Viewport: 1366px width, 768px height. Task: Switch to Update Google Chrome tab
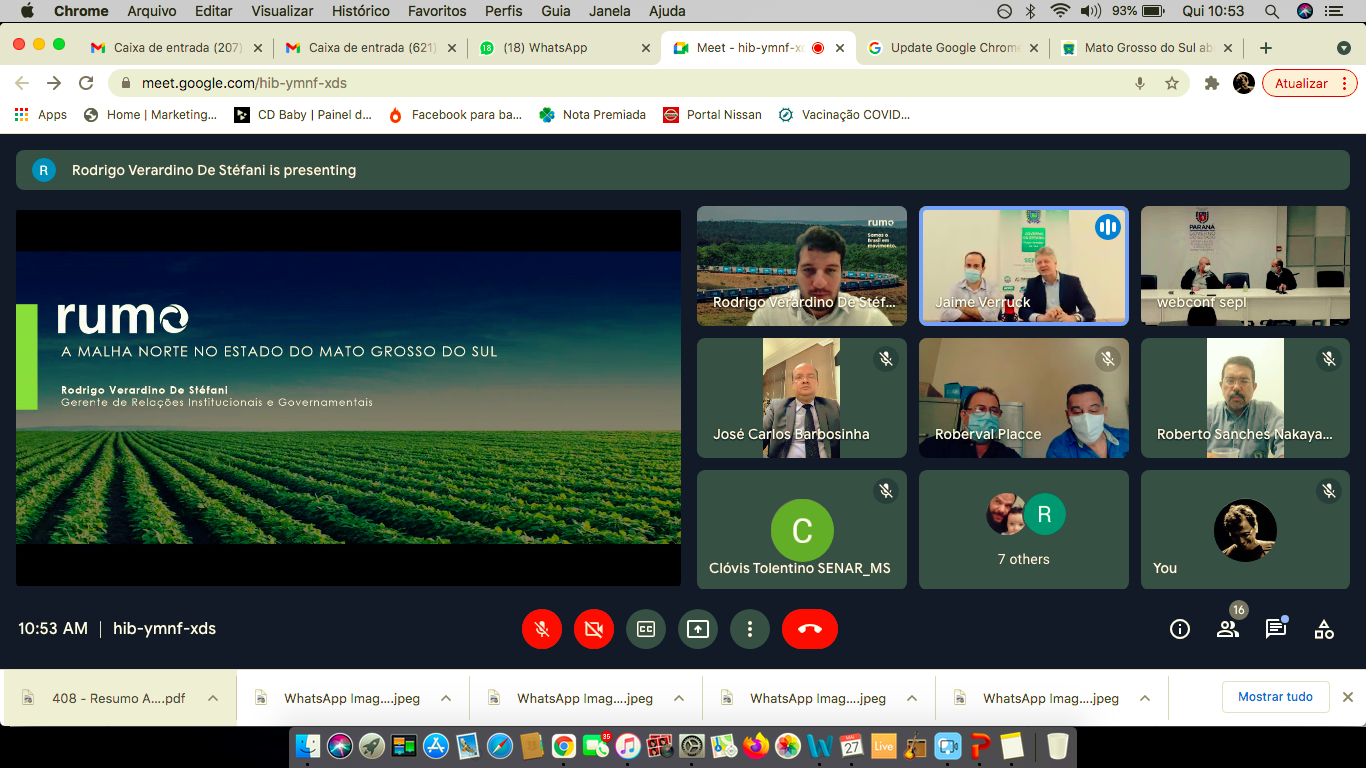(954, 47)
